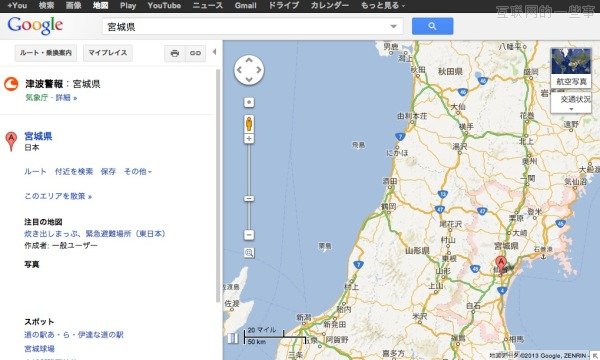The height and width of the screenshot is (360, 600).
Task: Click red marker A beside 宮城県 result
Action: coord(11,141)
